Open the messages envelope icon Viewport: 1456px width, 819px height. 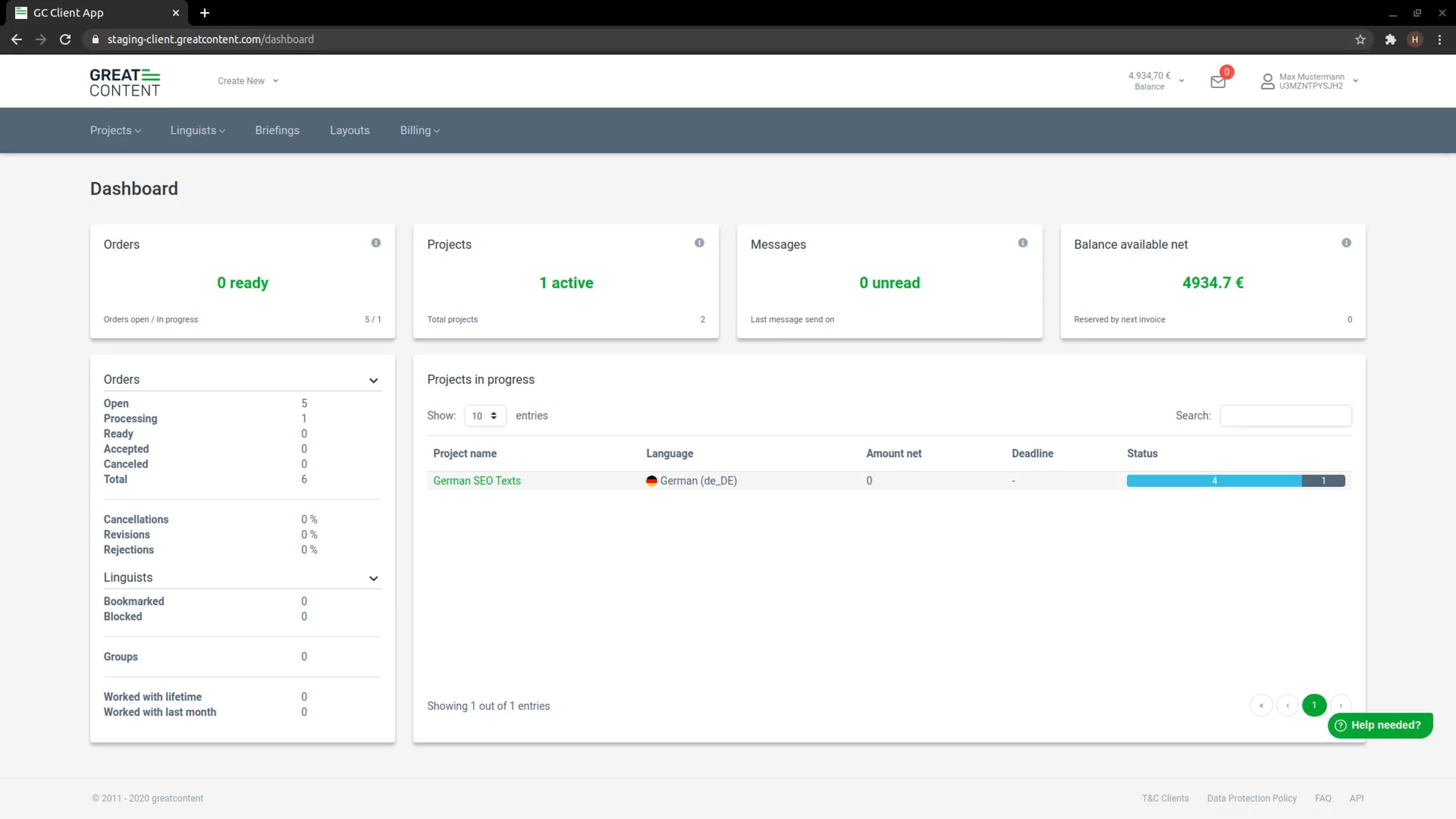pos(1218,82)
